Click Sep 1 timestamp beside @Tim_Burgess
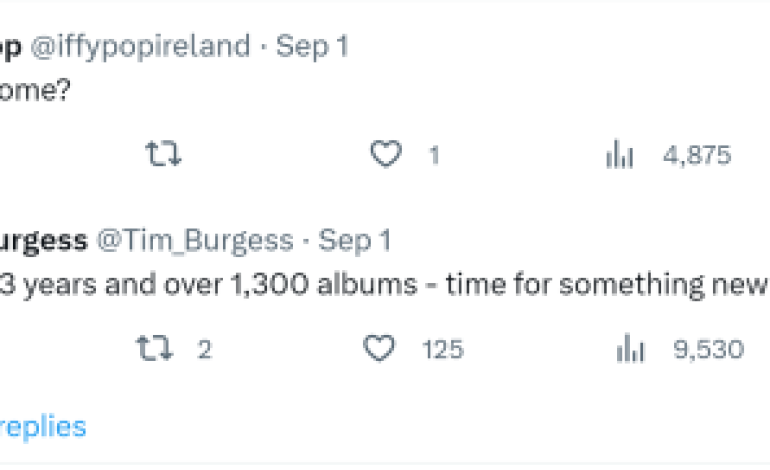This screenshot has height=470, width=770. (354, 241)
